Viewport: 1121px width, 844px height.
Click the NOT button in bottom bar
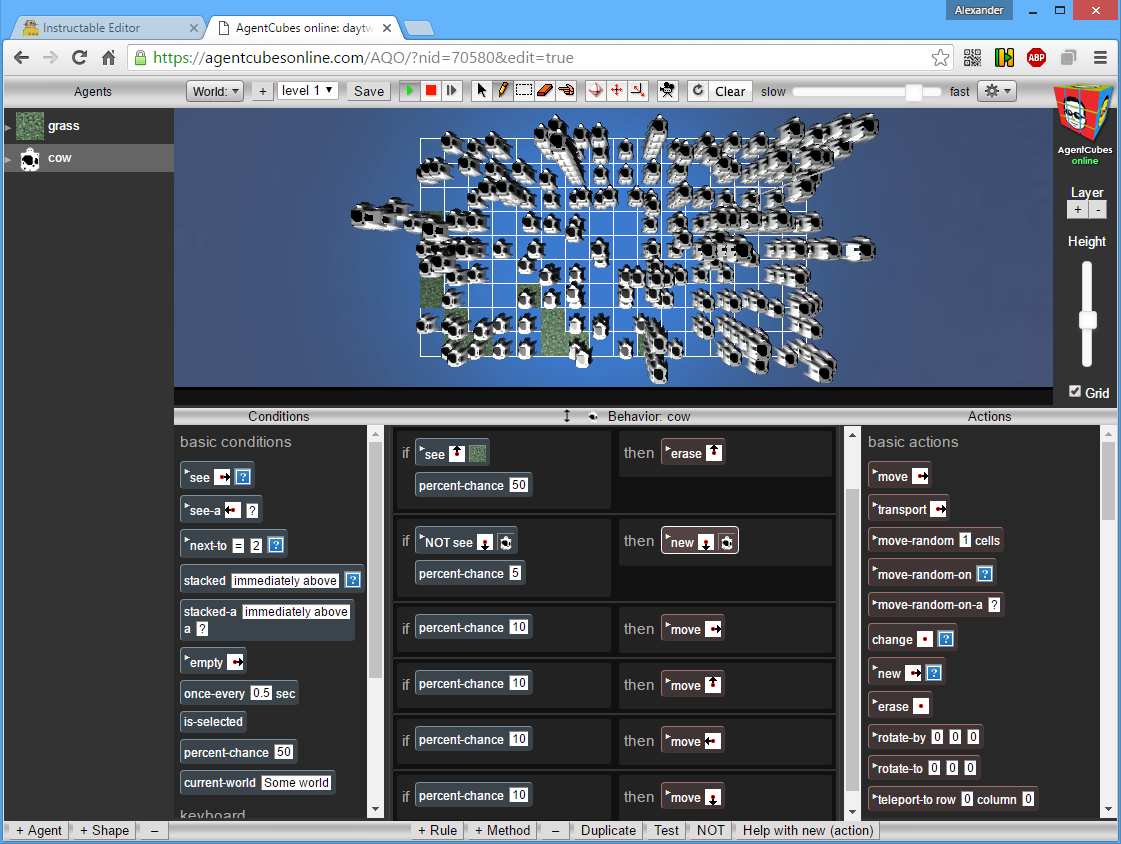(x=711, y=830)
